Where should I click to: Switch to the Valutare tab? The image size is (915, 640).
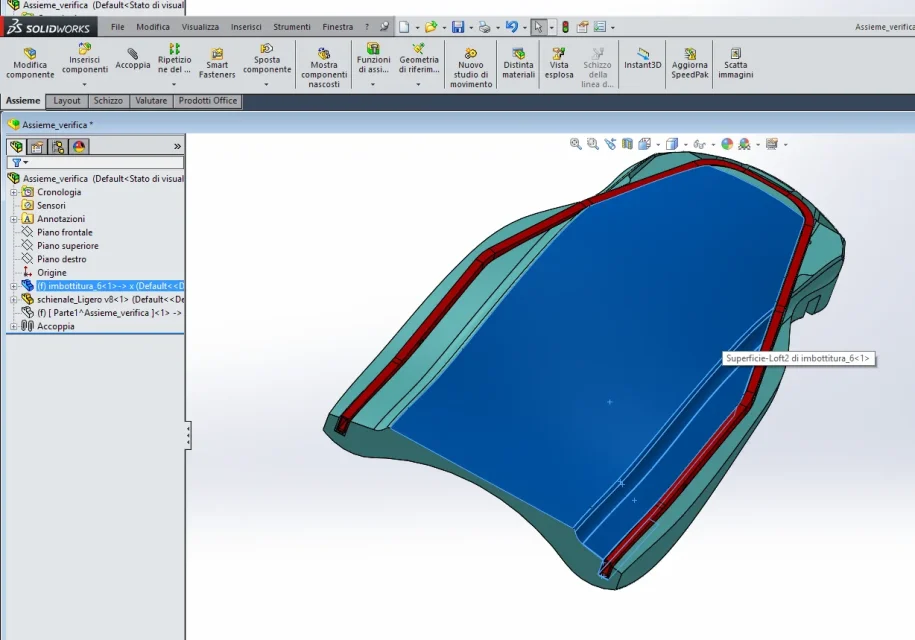tap(151, 101)
